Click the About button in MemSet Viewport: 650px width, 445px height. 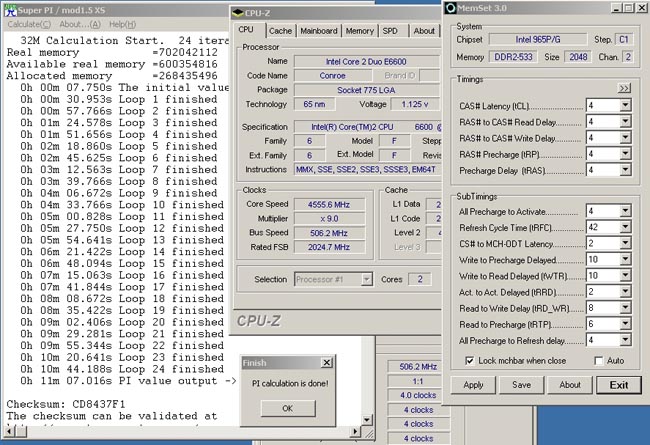[x=570, y=385]
